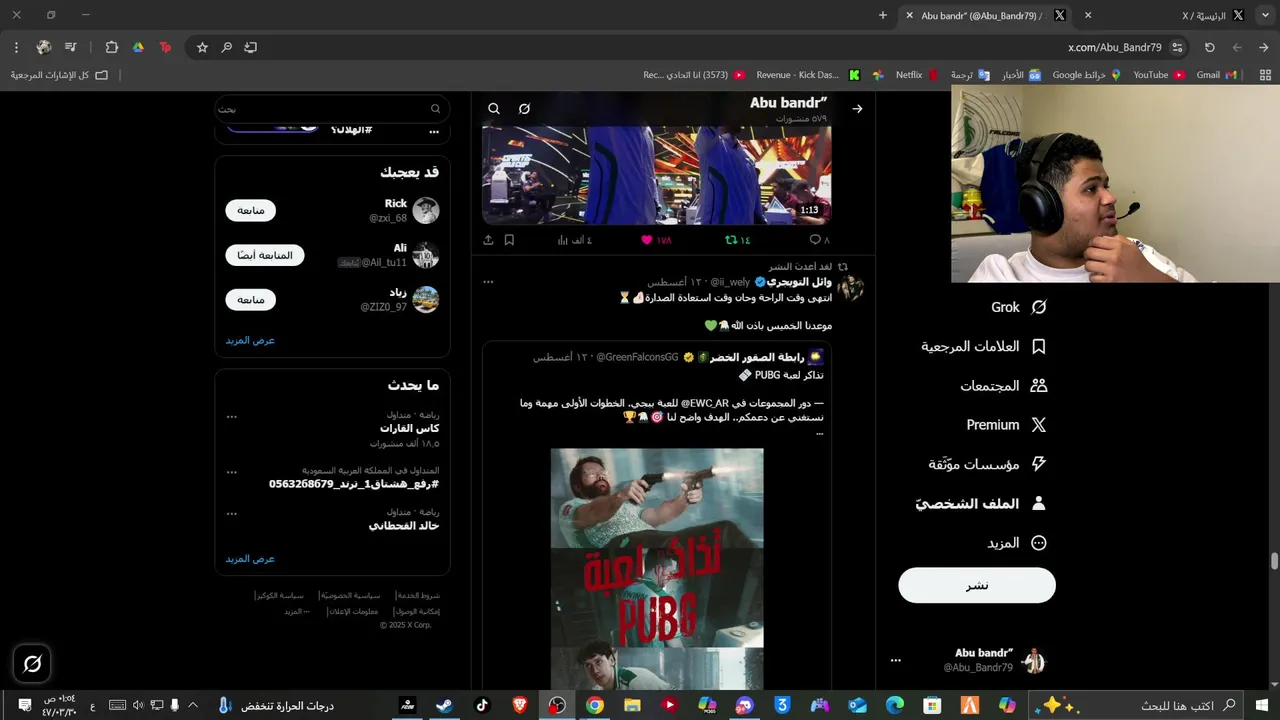This screenshot has width=1280, height=720.
Task: Open All Bookmarks folder
Action: click(x=60, y=75)
